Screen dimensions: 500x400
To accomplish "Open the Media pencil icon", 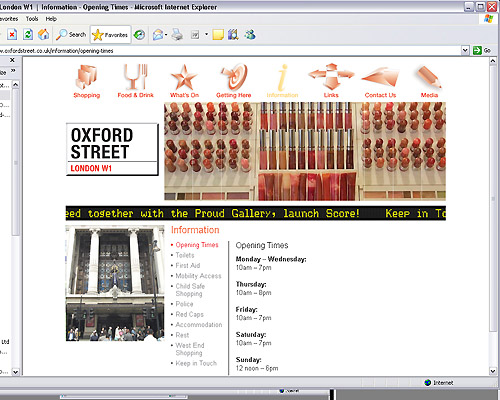I will pos(429,81).
